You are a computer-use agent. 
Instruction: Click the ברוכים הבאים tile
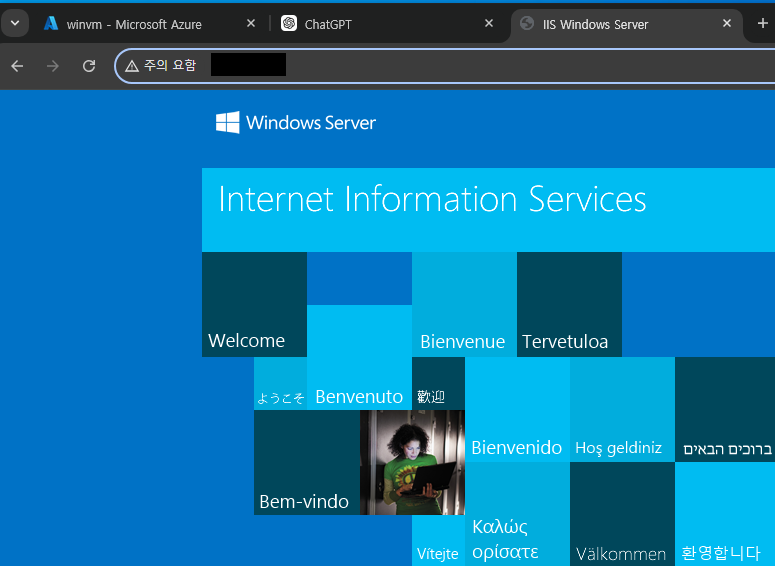coord(725,410)
